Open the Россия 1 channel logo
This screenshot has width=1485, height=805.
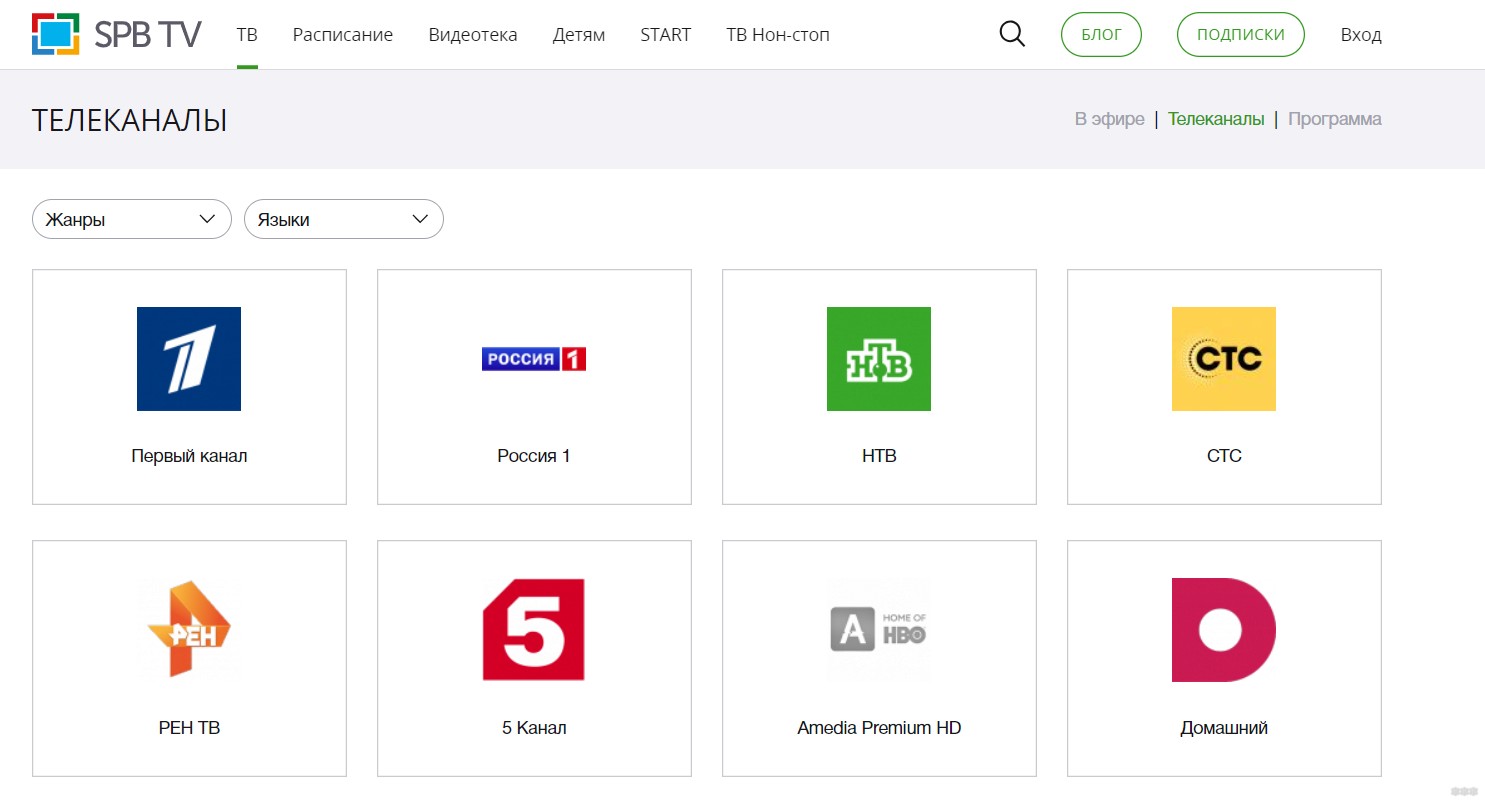[x=534, y=359]
